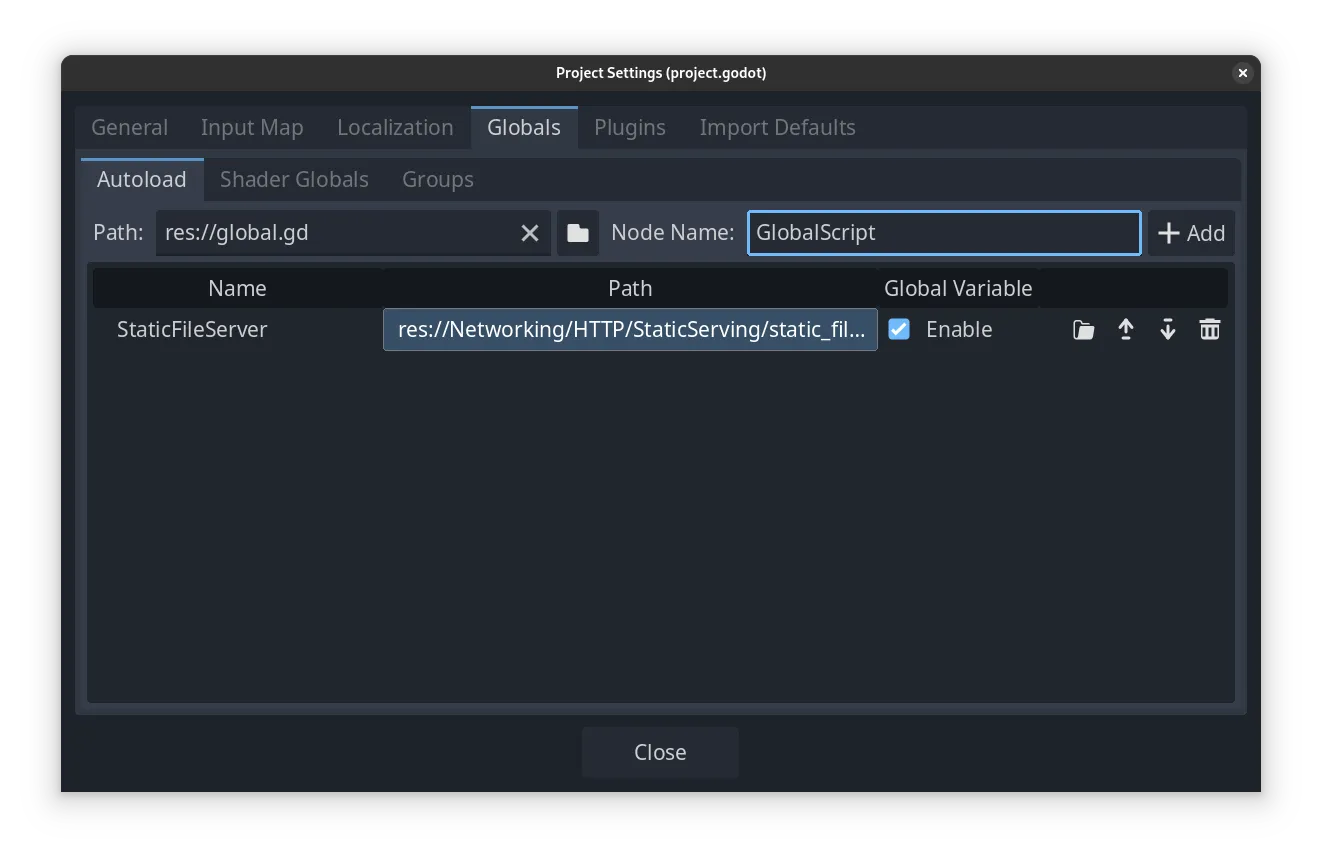
Task: Move StaticFileServer autoload down
Action: (1167, 330)
